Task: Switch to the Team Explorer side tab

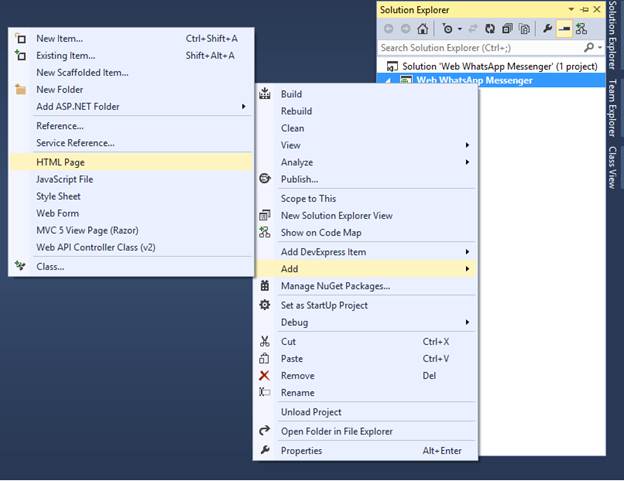Action: [x=613, y=108]
